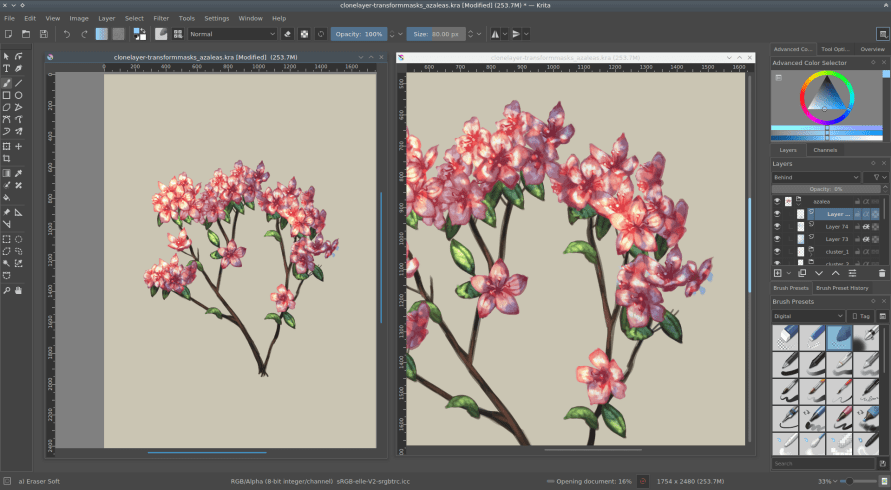891x490 pixels.
Task: Toggle horizontal mirror tool
Action: 496,34
